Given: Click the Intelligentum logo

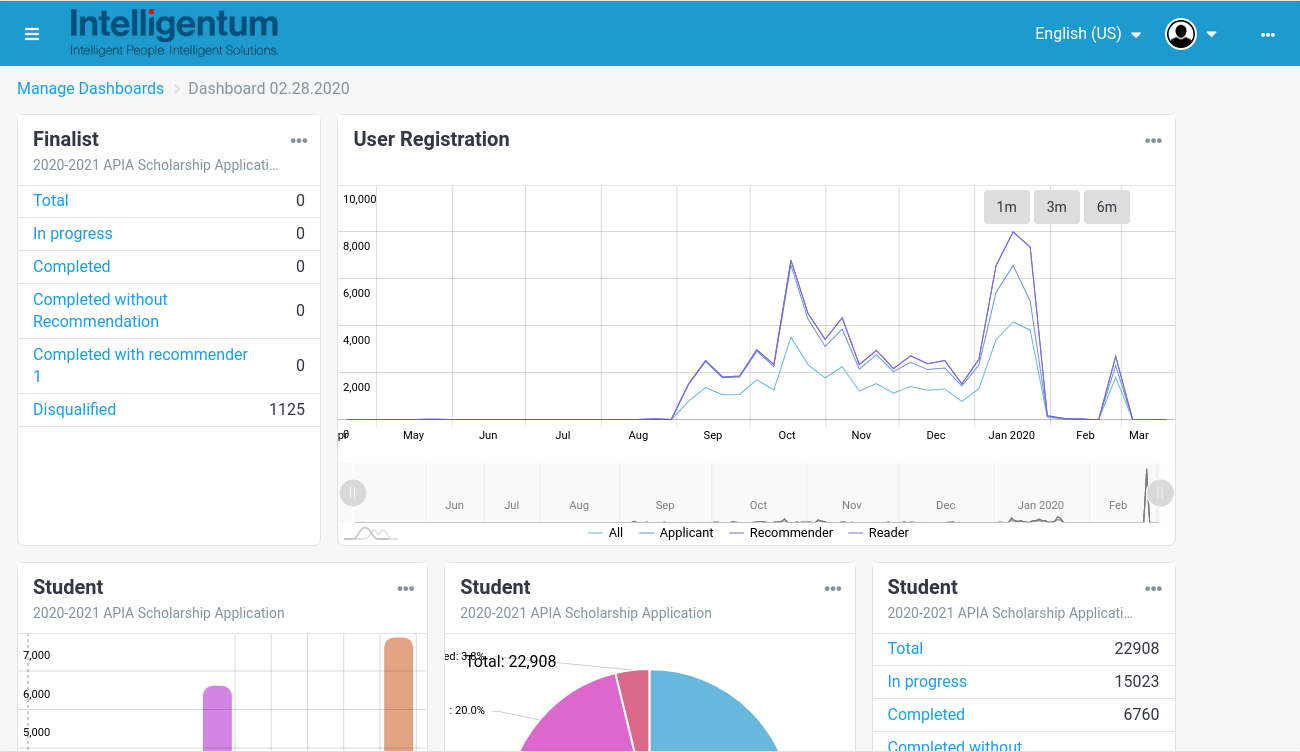Looking at the screenshot, I should (174, 33).
